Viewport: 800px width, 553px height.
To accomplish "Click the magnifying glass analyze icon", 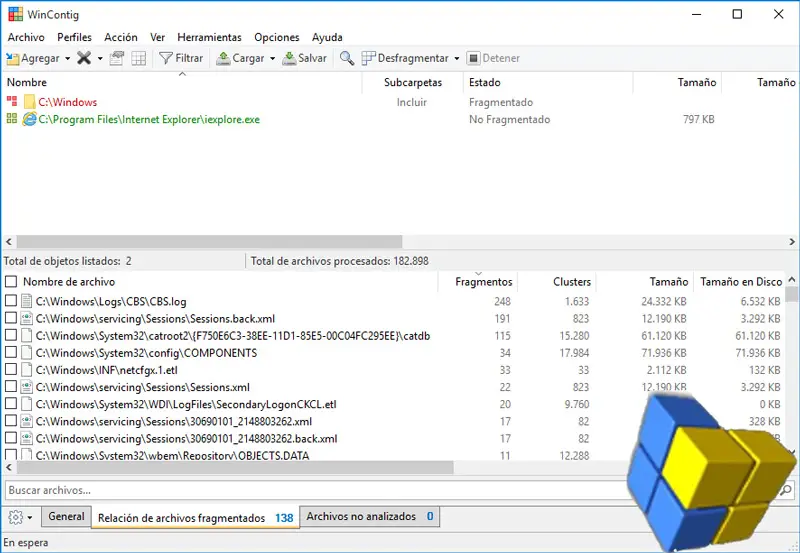I will (347, 58).
